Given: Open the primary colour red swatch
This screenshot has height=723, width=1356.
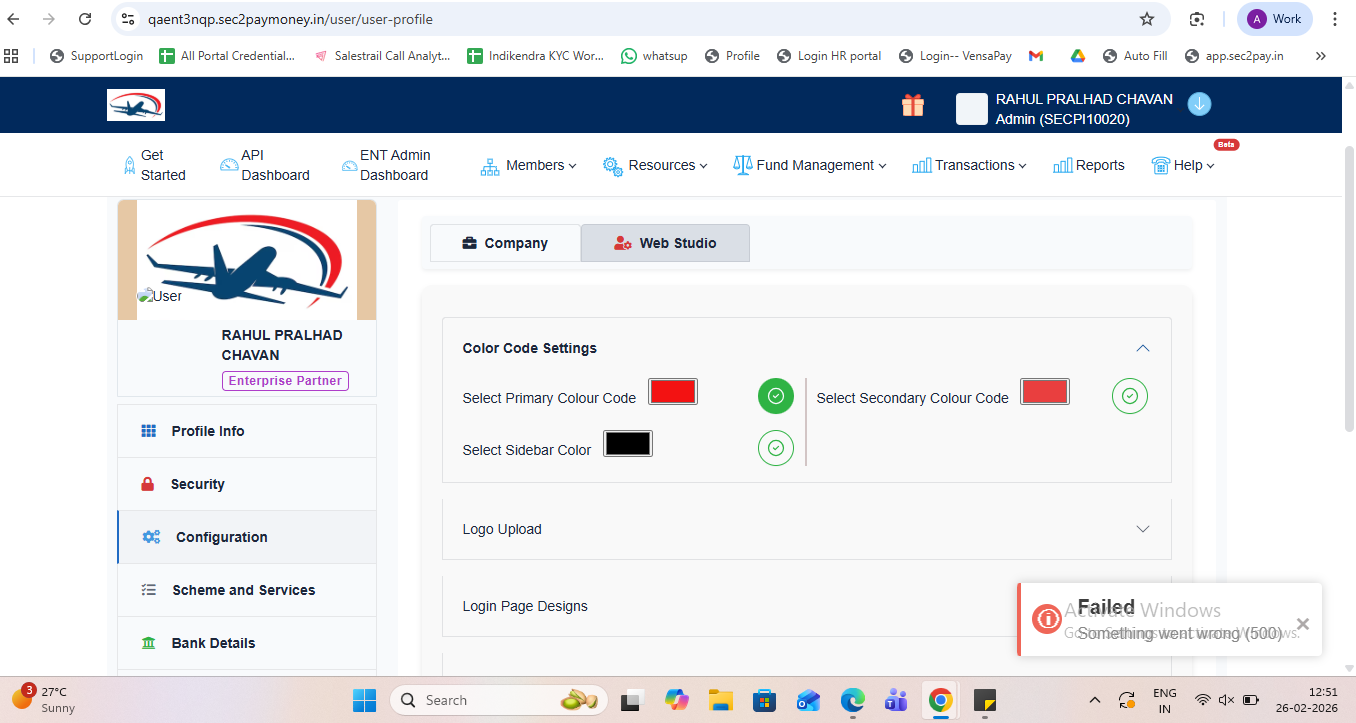Looking at the screenshot, I should coord(672,392).
